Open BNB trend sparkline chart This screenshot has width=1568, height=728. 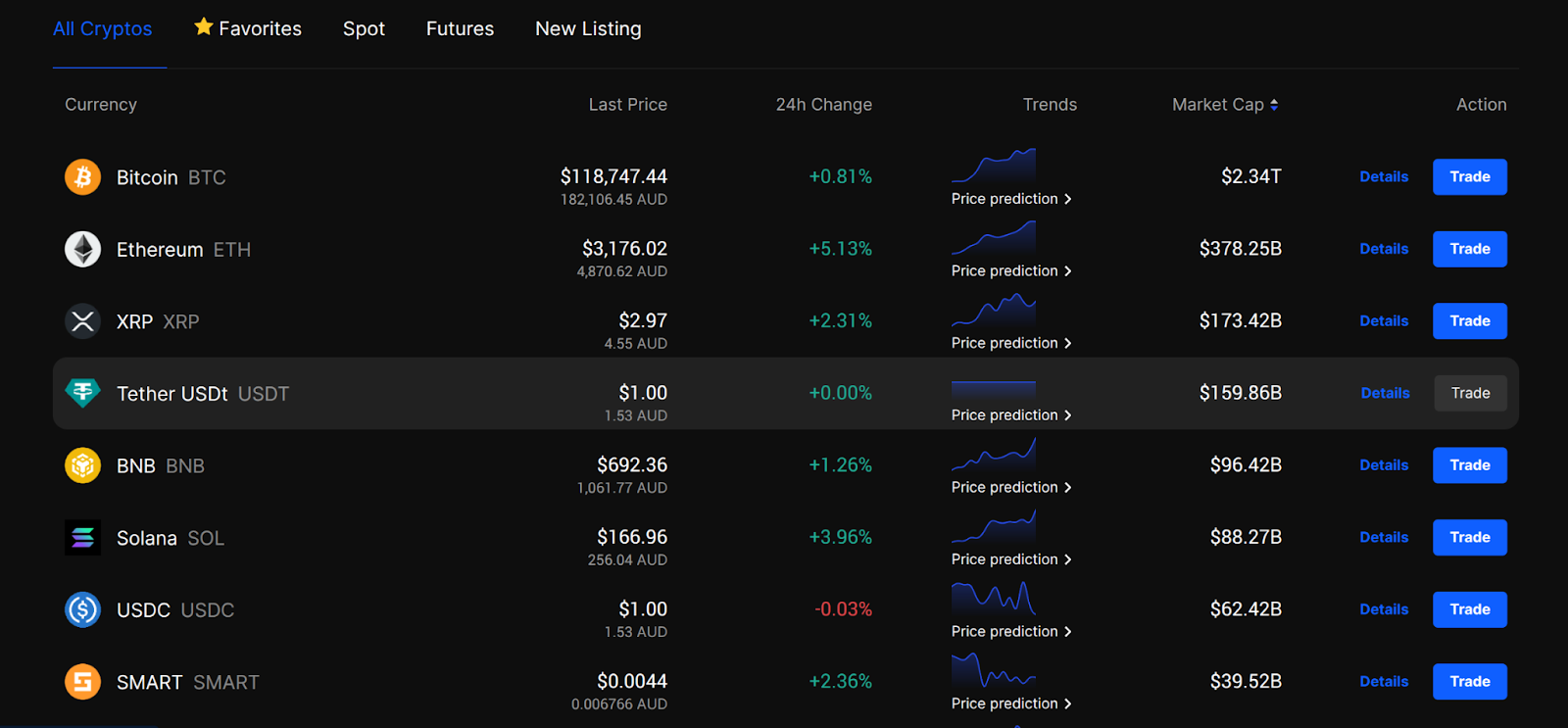coord(994,454)
